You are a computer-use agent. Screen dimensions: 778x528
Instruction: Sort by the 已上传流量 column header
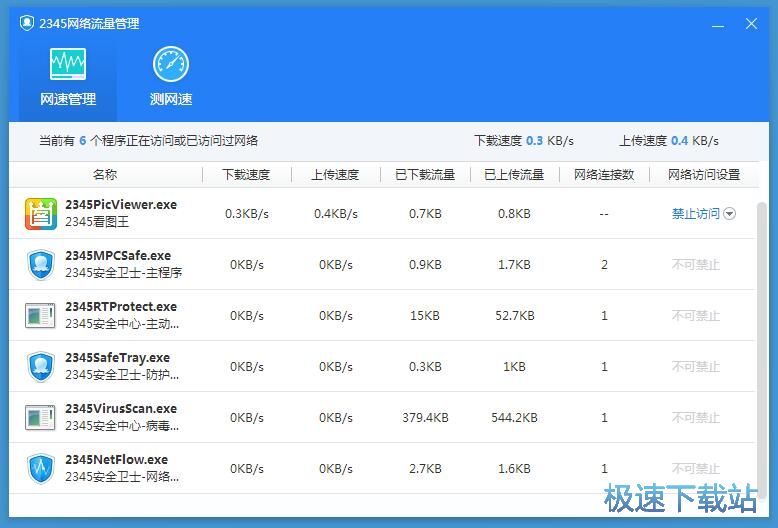[515, 175]
